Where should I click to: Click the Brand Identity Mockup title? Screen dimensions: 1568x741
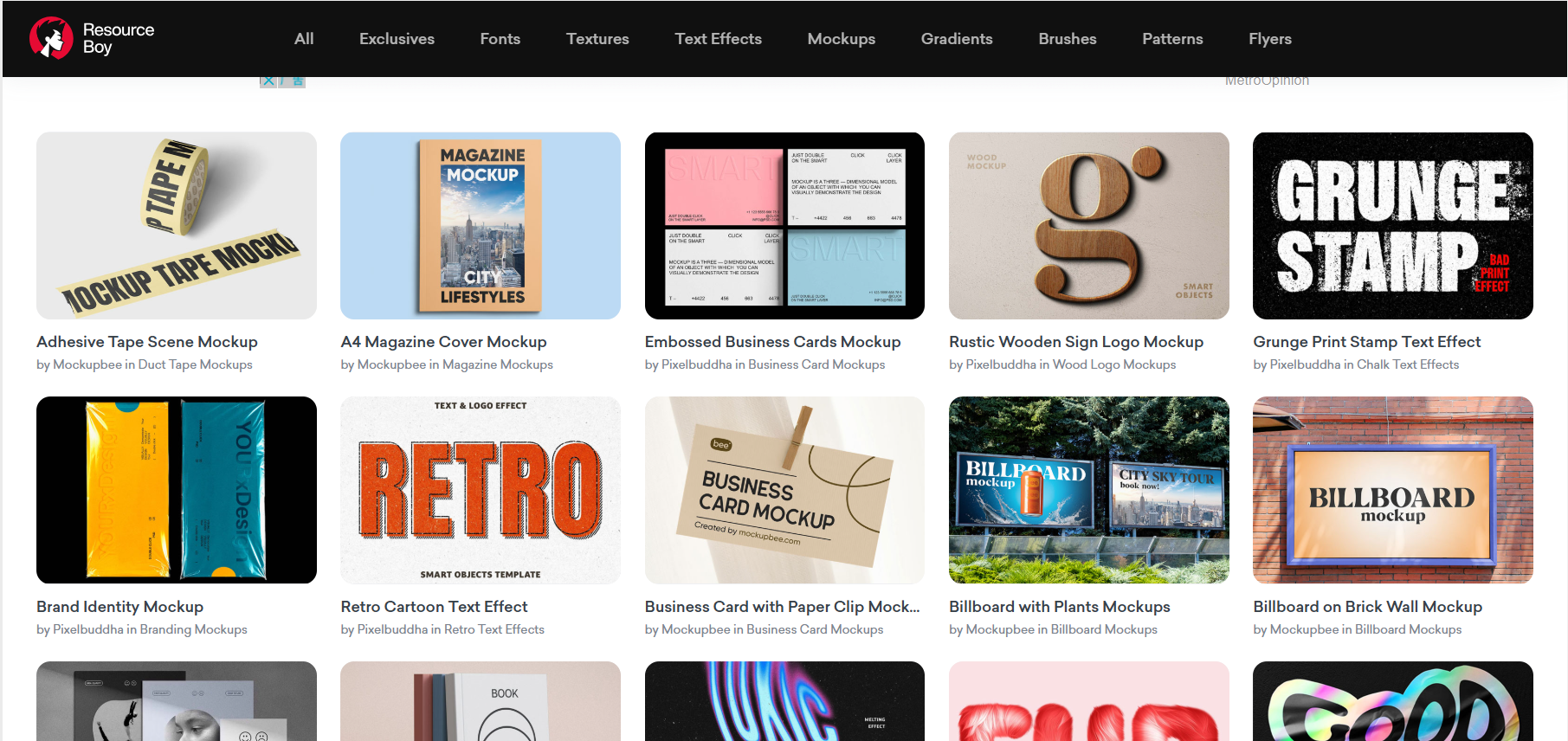120,607
